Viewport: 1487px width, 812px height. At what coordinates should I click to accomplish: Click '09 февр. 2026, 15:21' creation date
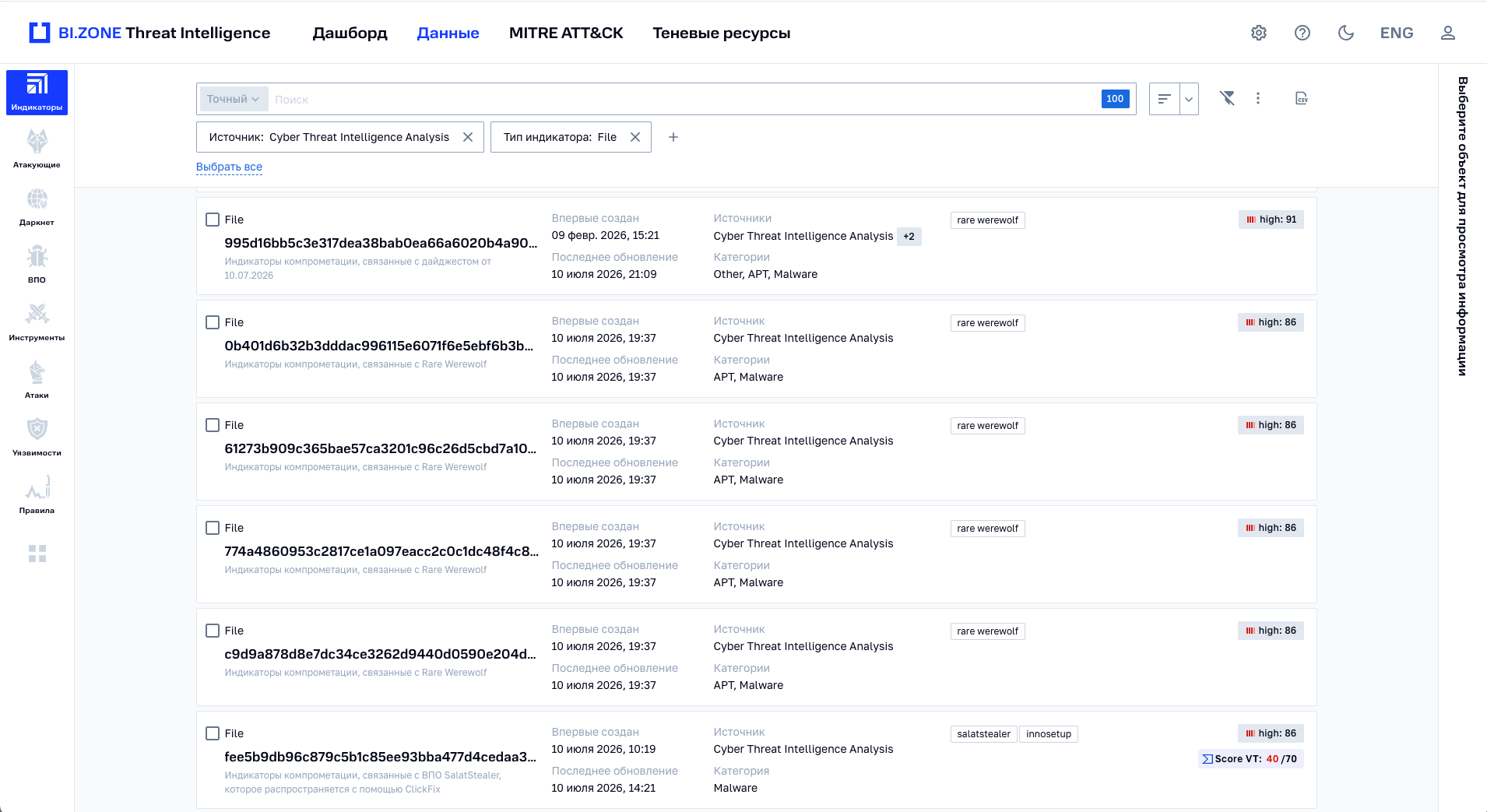605,235
